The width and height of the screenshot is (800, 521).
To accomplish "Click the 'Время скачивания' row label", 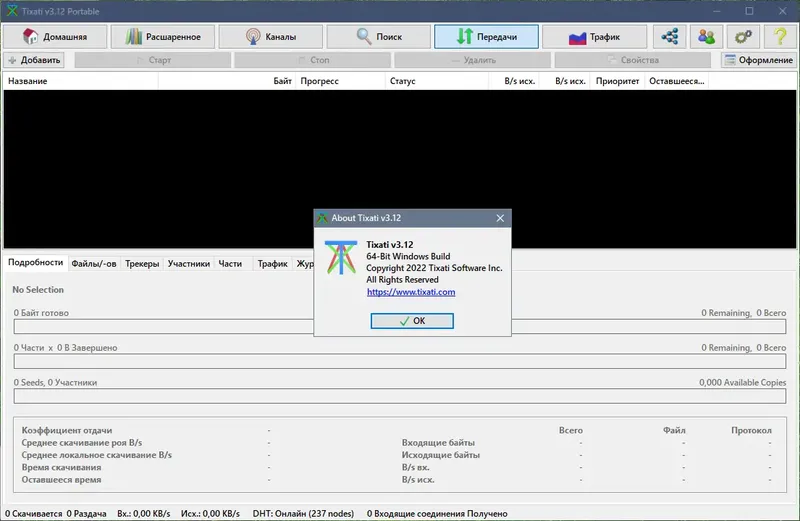I will point(61,467).
